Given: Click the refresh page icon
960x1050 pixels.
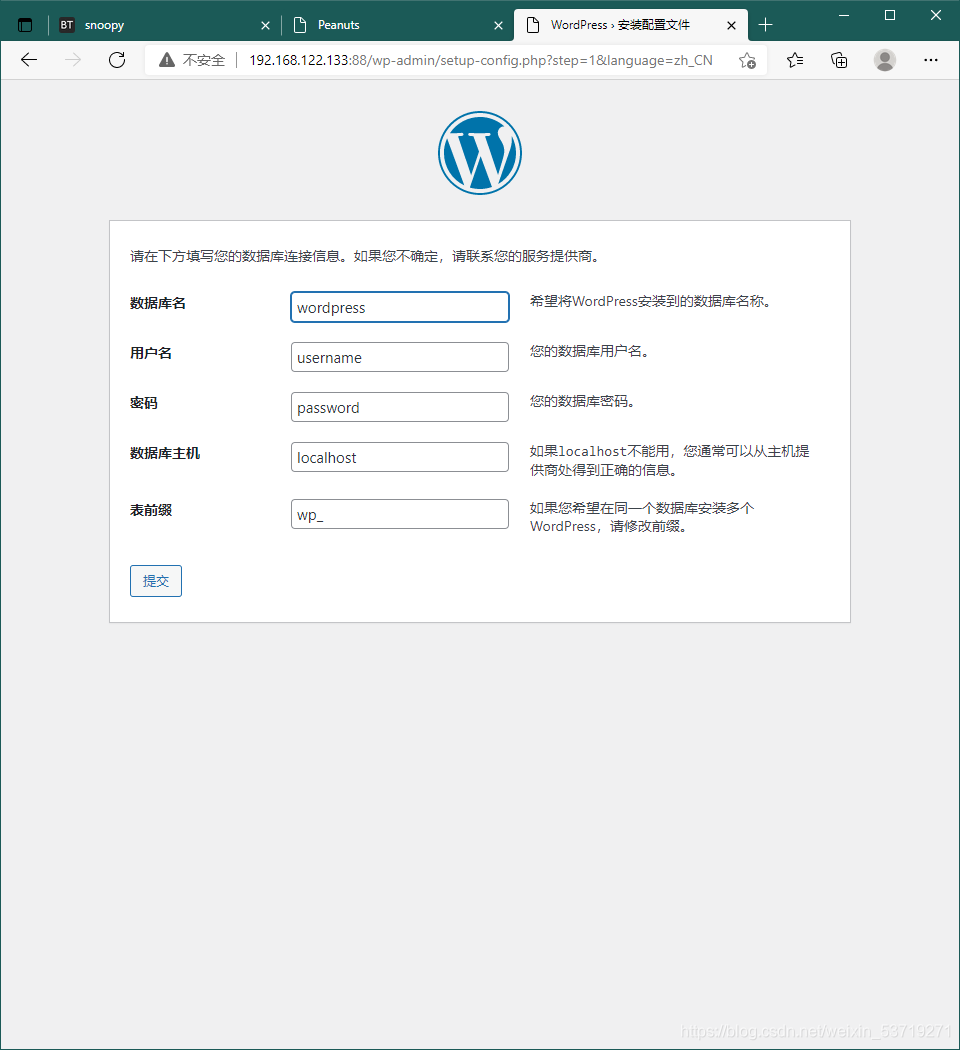Looking at the screenshot, I should pos(116,60).
